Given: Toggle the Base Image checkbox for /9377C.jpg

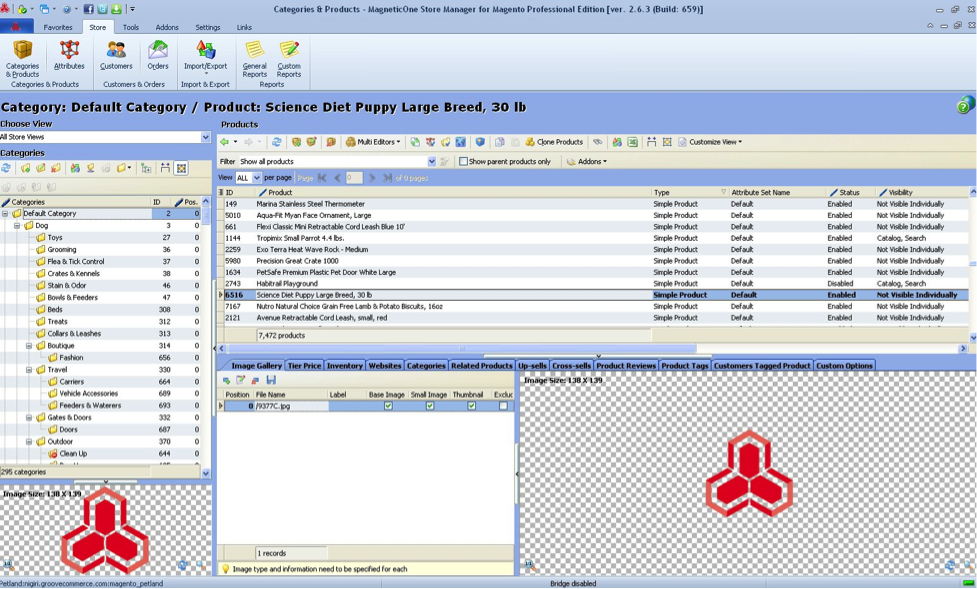Looking at the screenshot, I should pyautogui.click(x=388, y=406).
